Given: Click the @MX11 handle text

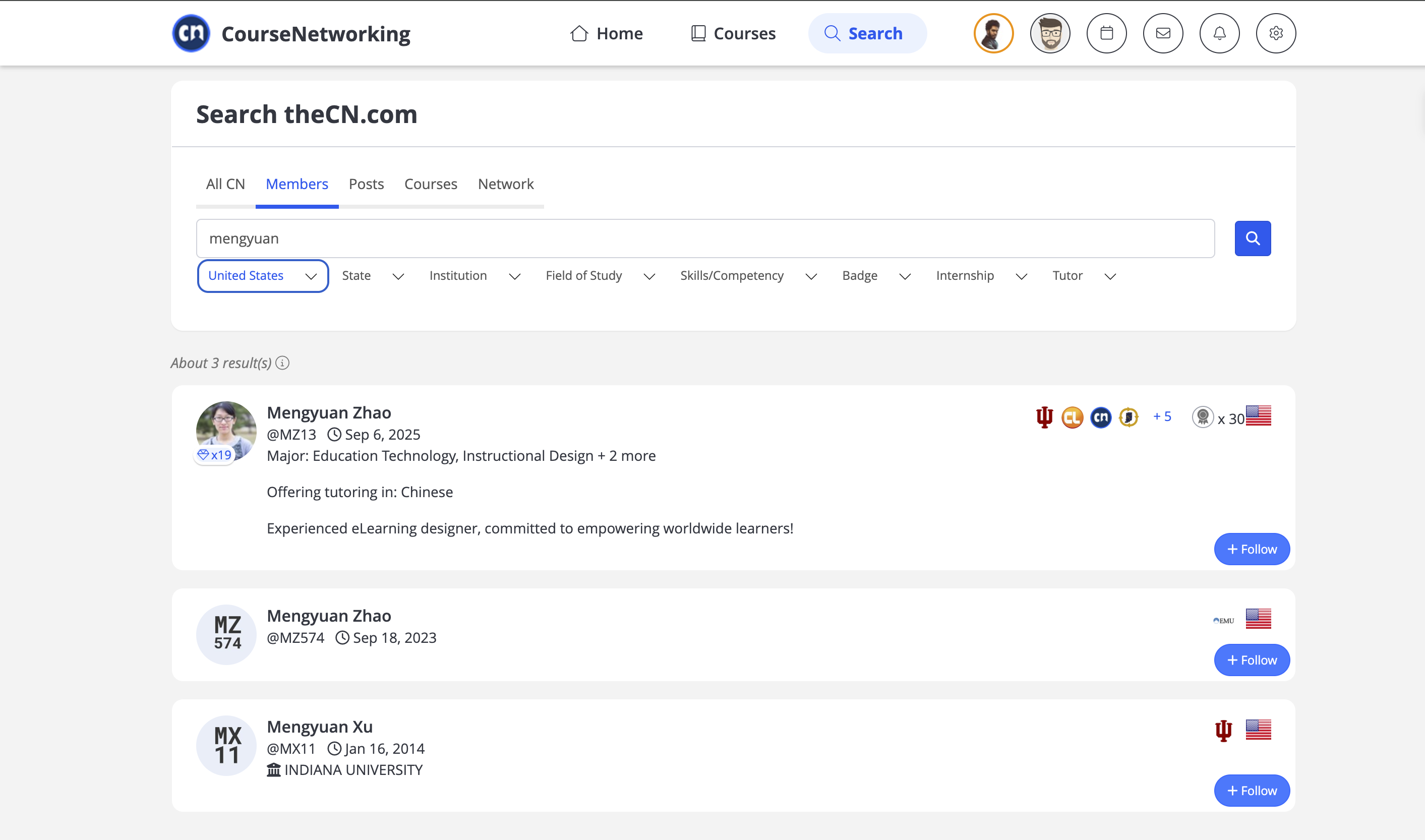Looking at the screenshot, I should coord(291,749).
